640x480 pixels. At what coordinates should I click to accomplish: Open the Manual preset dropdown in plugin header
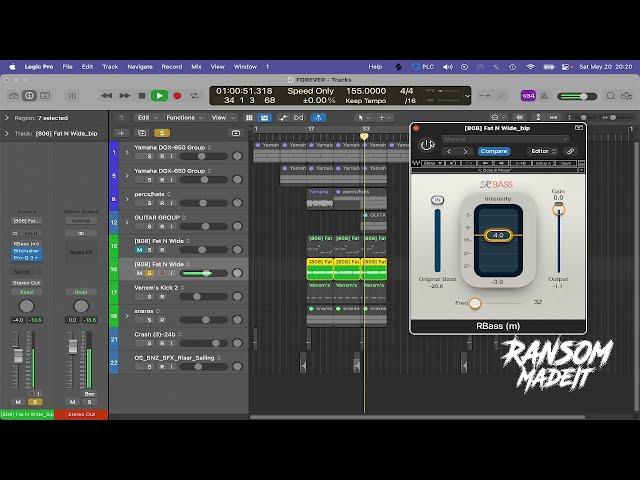[x=505, y=139]
